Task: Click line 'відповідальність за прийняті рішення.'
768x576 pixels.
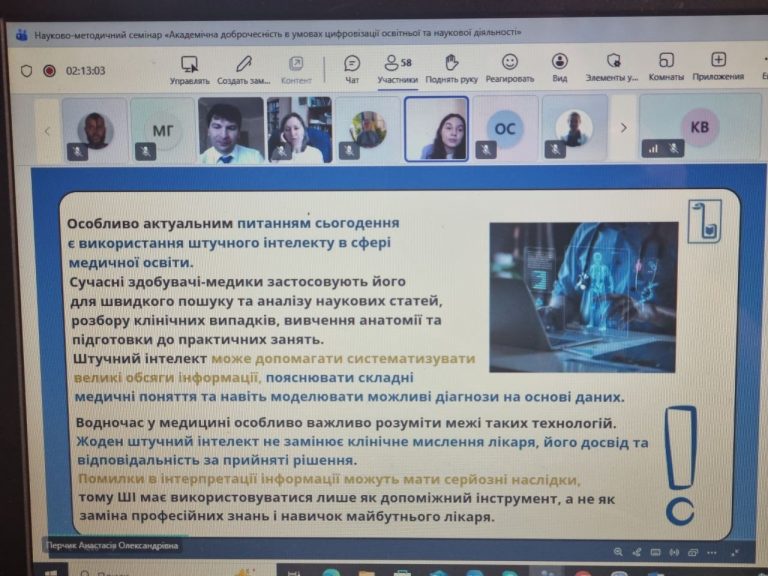Action: 217,460
